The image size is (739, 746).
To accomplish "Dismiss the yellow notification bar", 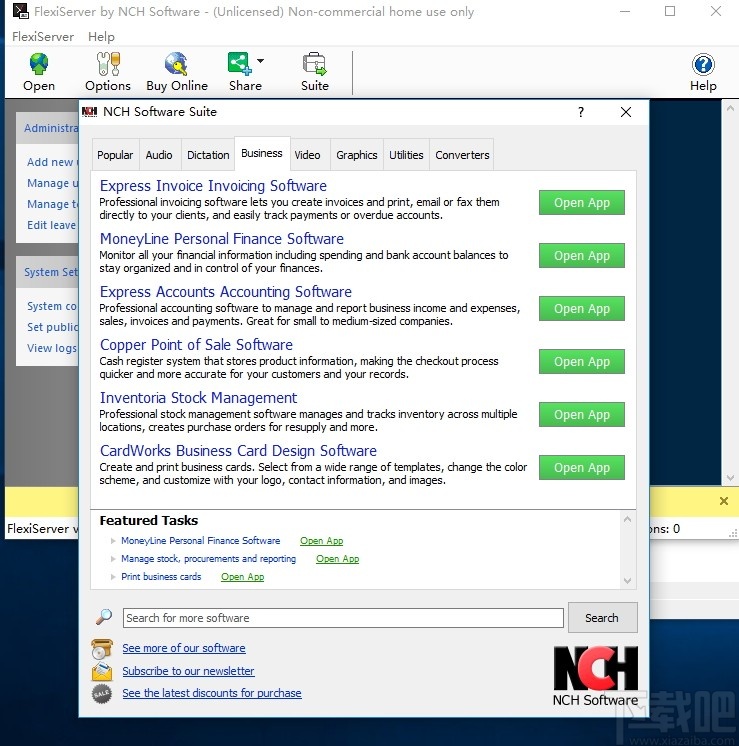I will tap(724, 501).
